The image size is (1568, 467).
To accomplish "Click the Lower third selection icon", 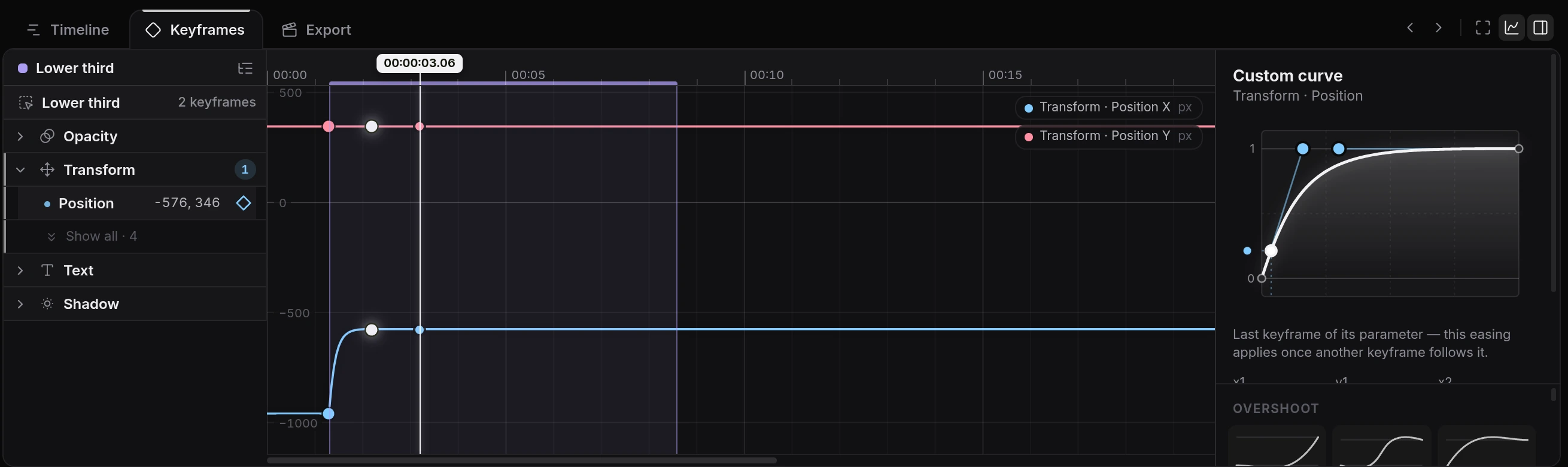I will (26, 102).
